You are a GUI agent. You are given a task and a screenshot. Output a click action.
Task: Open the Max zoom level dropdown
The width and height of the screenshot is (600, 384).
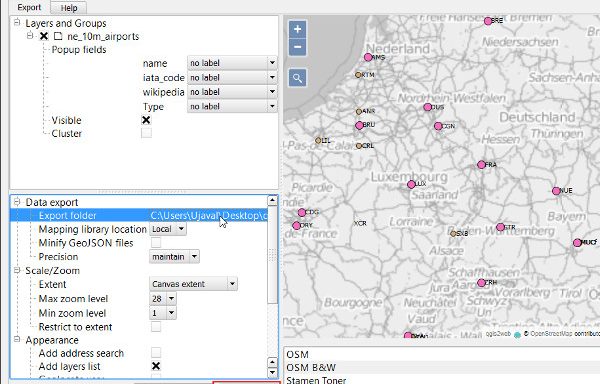tap(163, 298)
